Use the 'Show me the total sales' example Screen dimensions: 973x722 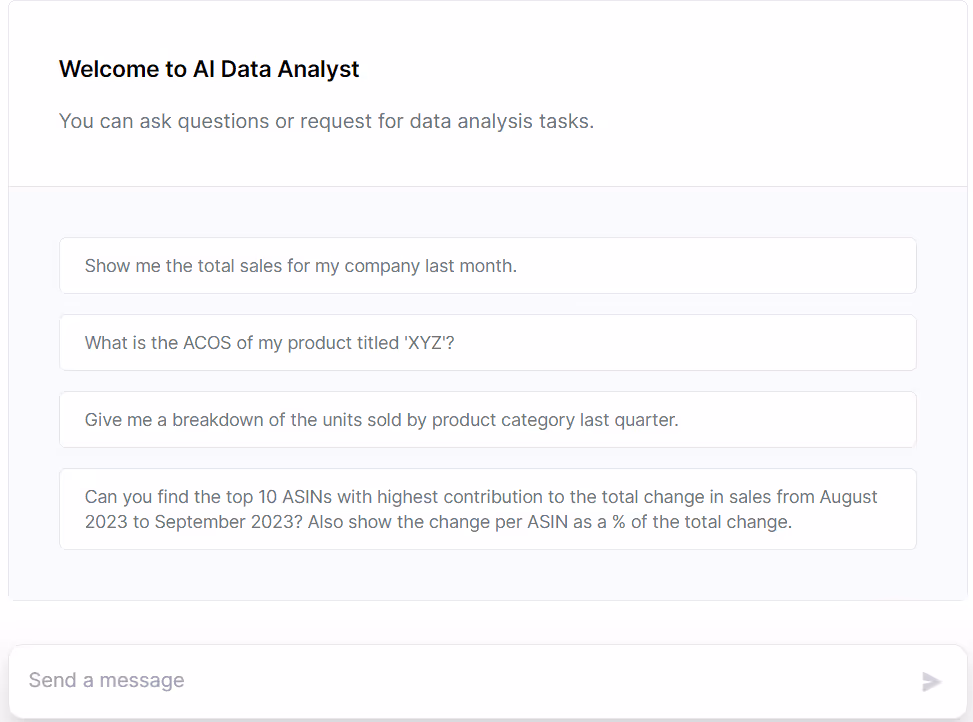coord(301,266)
